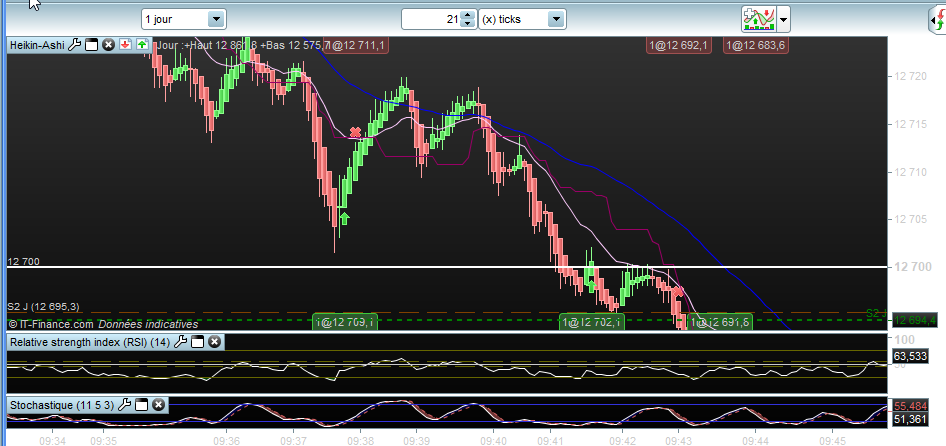Click the add indicator chart icon
This screenshot has width=946, height=446.
pyautogui.click(x=758, y=19)
